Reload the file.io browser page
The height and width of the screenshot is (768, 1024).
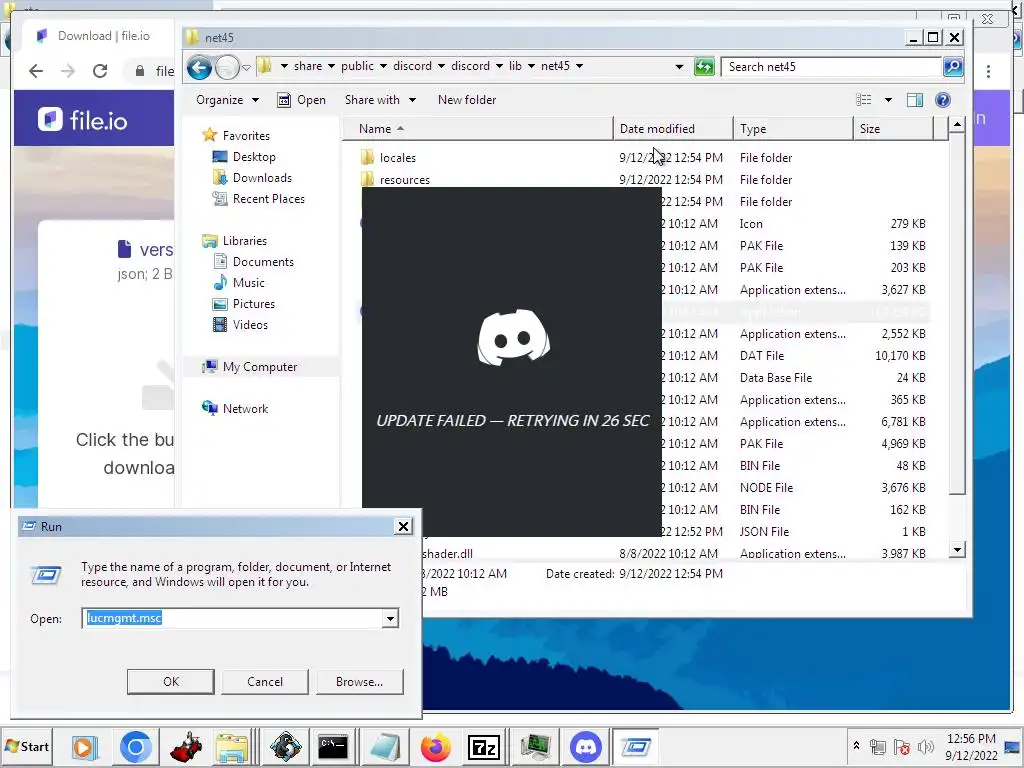tap(100, 71)
